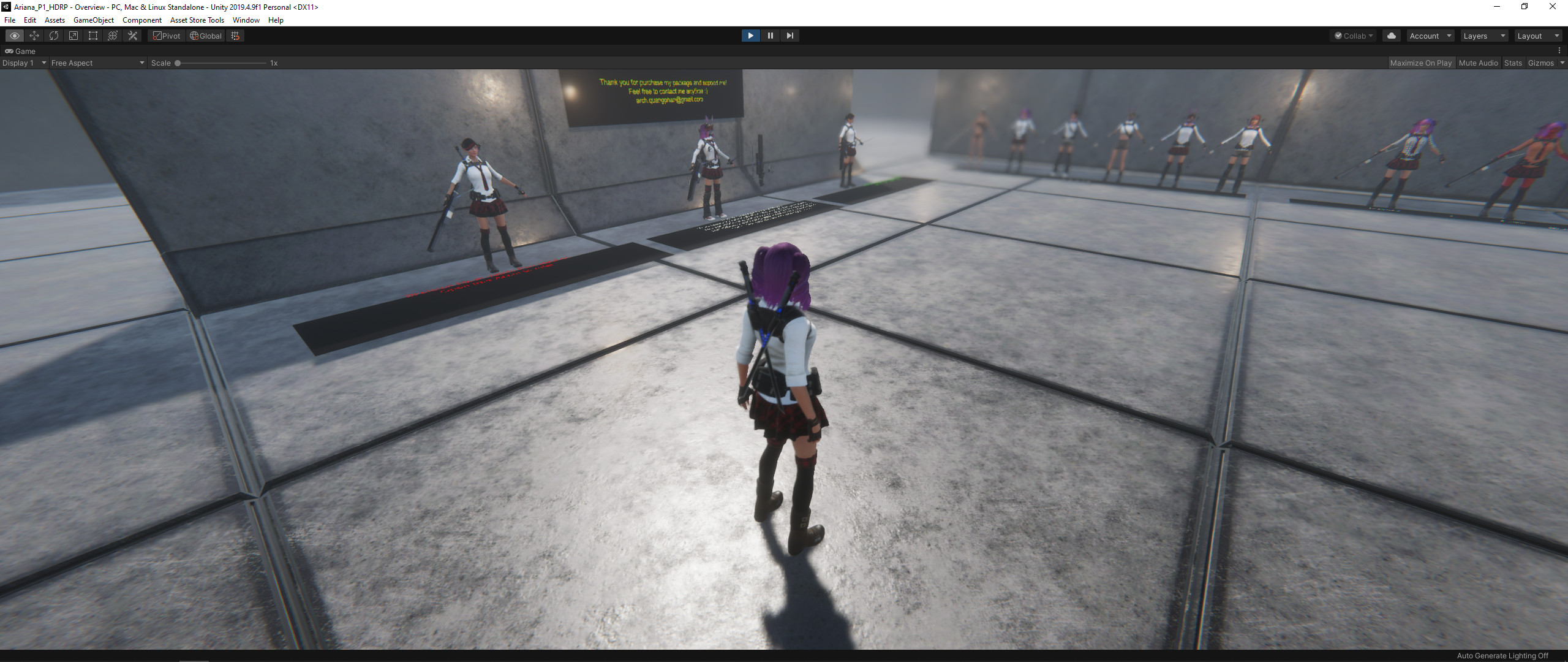Expand the Layers dropdown
The width and height of the screenshot is (1568, 662).
pos(1485,36)
